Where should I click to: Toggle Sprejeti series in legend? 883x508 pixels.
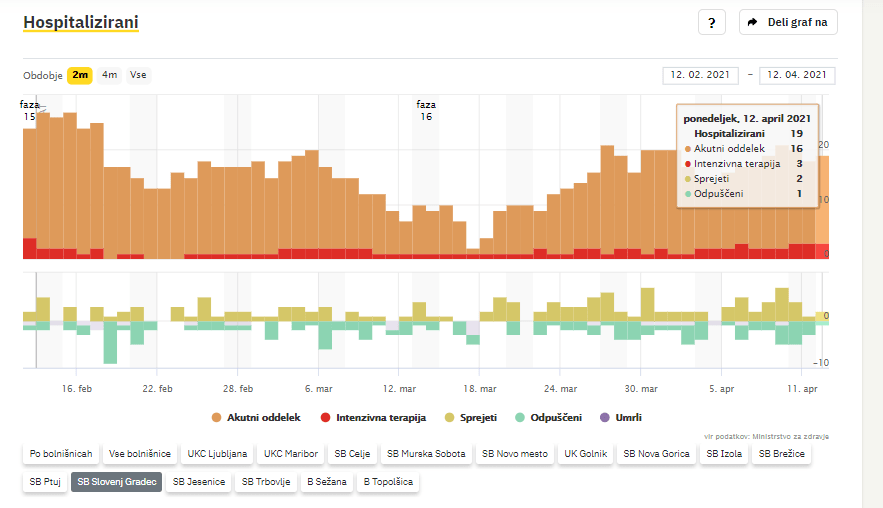click(469, 417)
